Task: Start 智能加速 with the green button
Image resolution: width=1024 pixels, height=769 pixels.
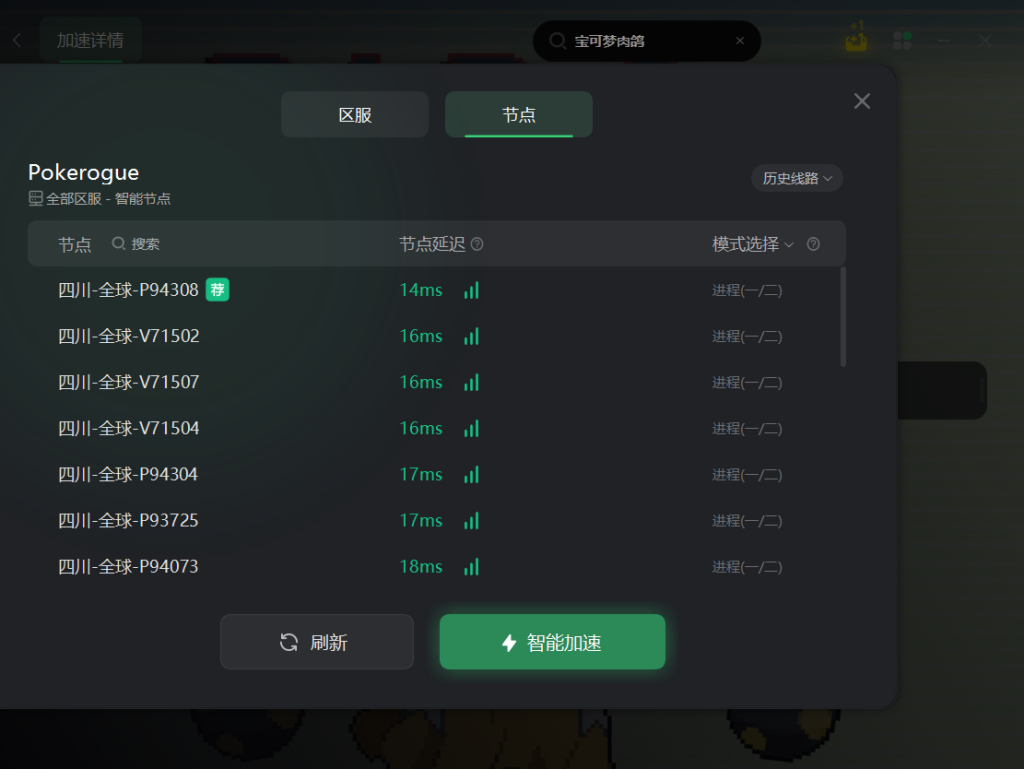Action: tap(552, 642)
